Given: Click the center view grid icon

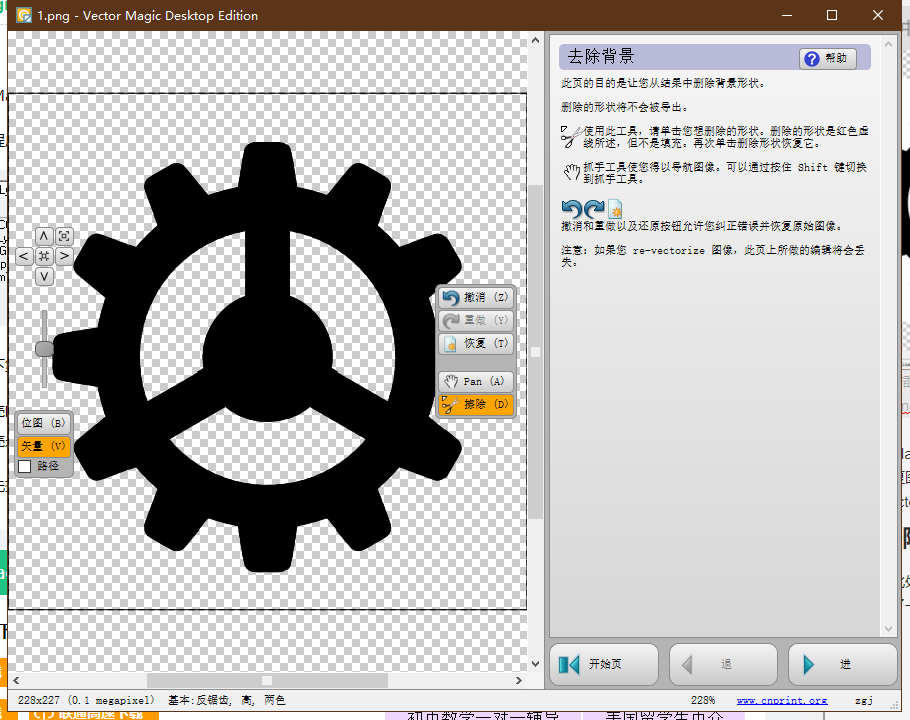Looking at the screenshot, I should [44, 255].
